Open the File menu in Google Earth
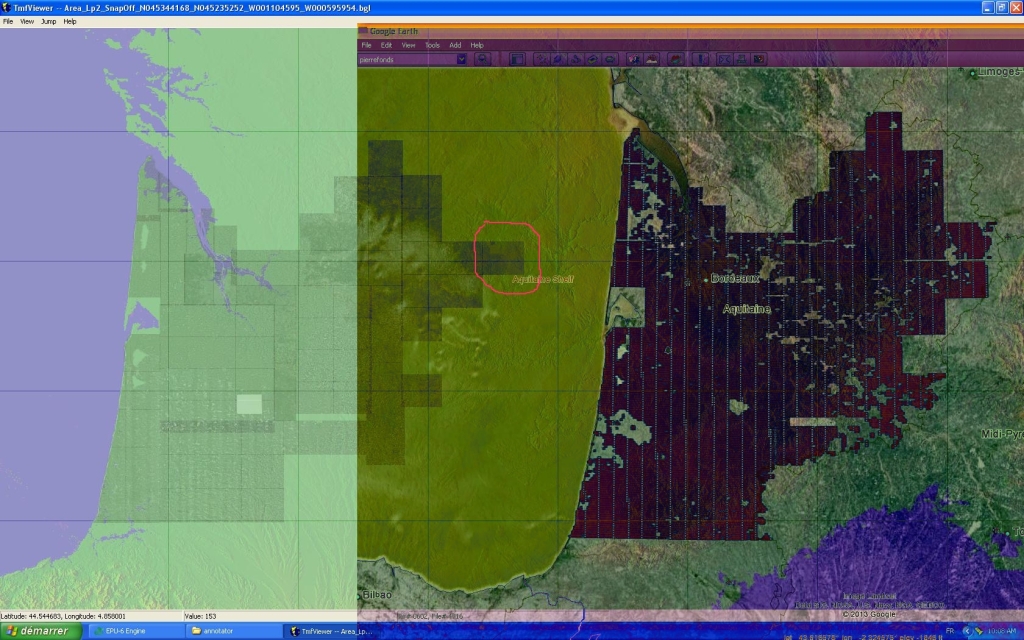1024x640 pixels. pyautogui.click(x=366, y=45)
